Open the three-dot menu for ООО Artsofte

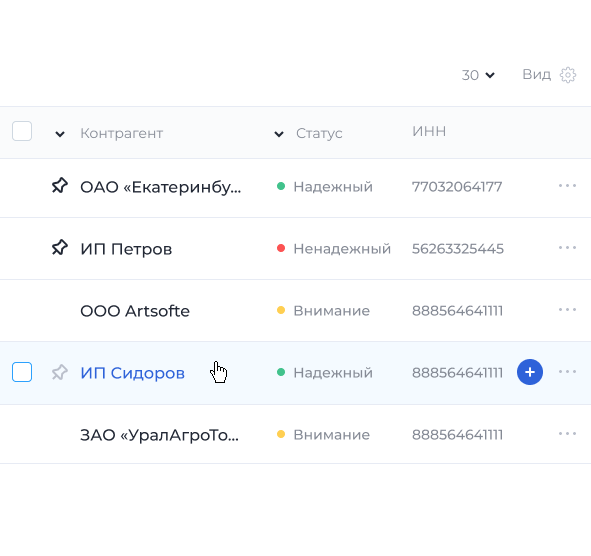567,309
